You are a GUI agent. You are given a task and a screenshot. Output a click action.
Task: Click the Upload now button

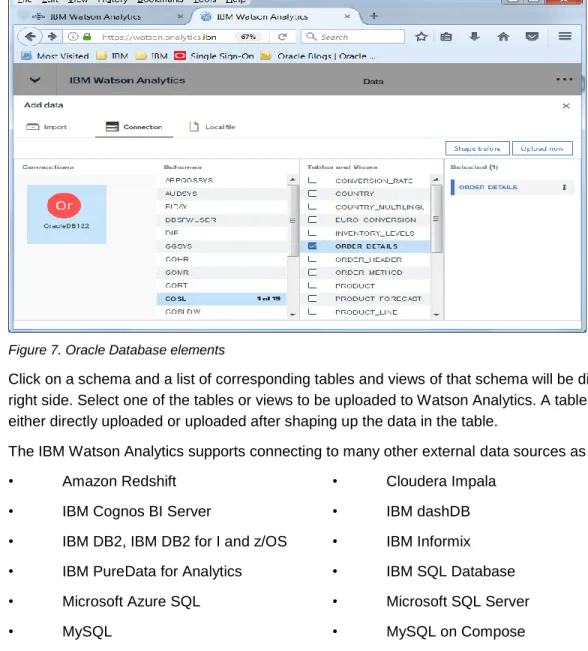[542, 148]
